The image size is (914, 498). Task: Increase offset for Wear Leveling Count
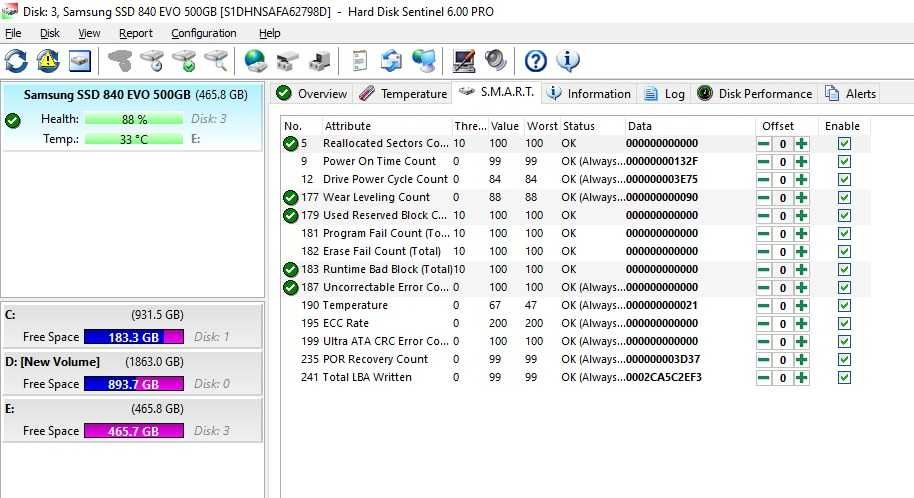pos(801,198)
